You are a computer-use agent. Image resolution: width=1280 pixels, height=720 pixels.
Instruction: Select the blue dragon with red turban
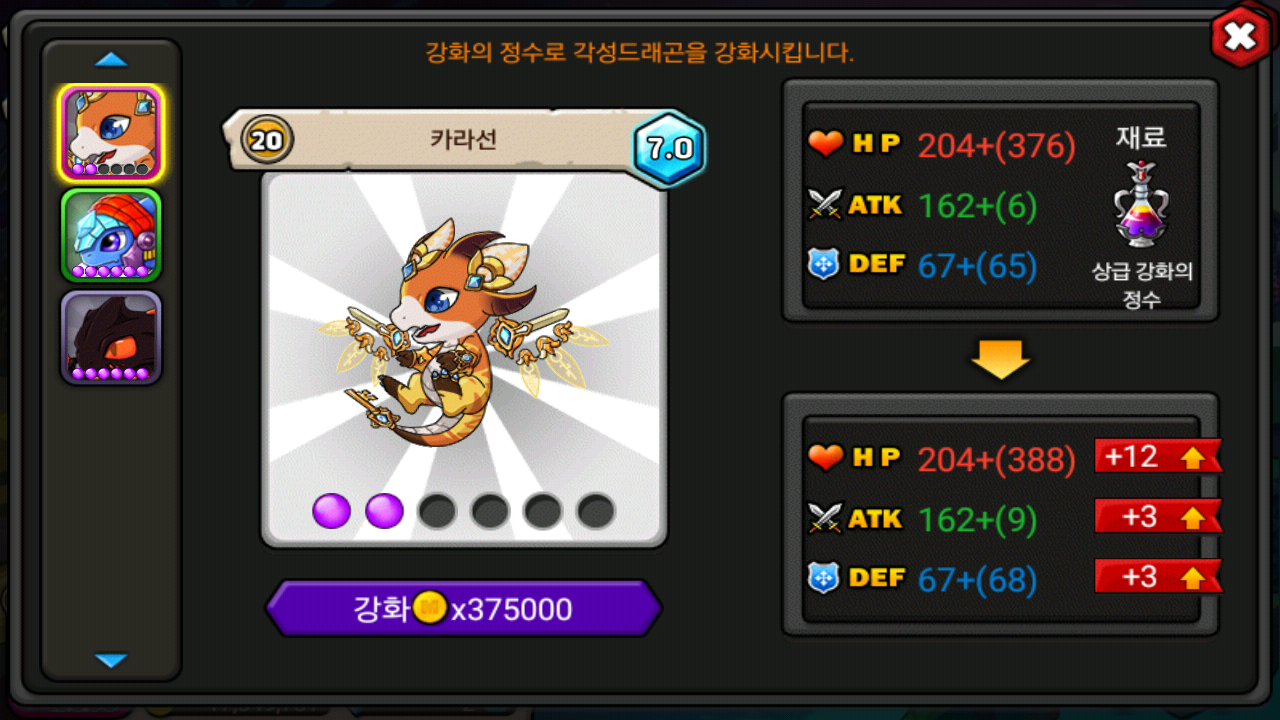pyautogui.click(x=110, y=235)
